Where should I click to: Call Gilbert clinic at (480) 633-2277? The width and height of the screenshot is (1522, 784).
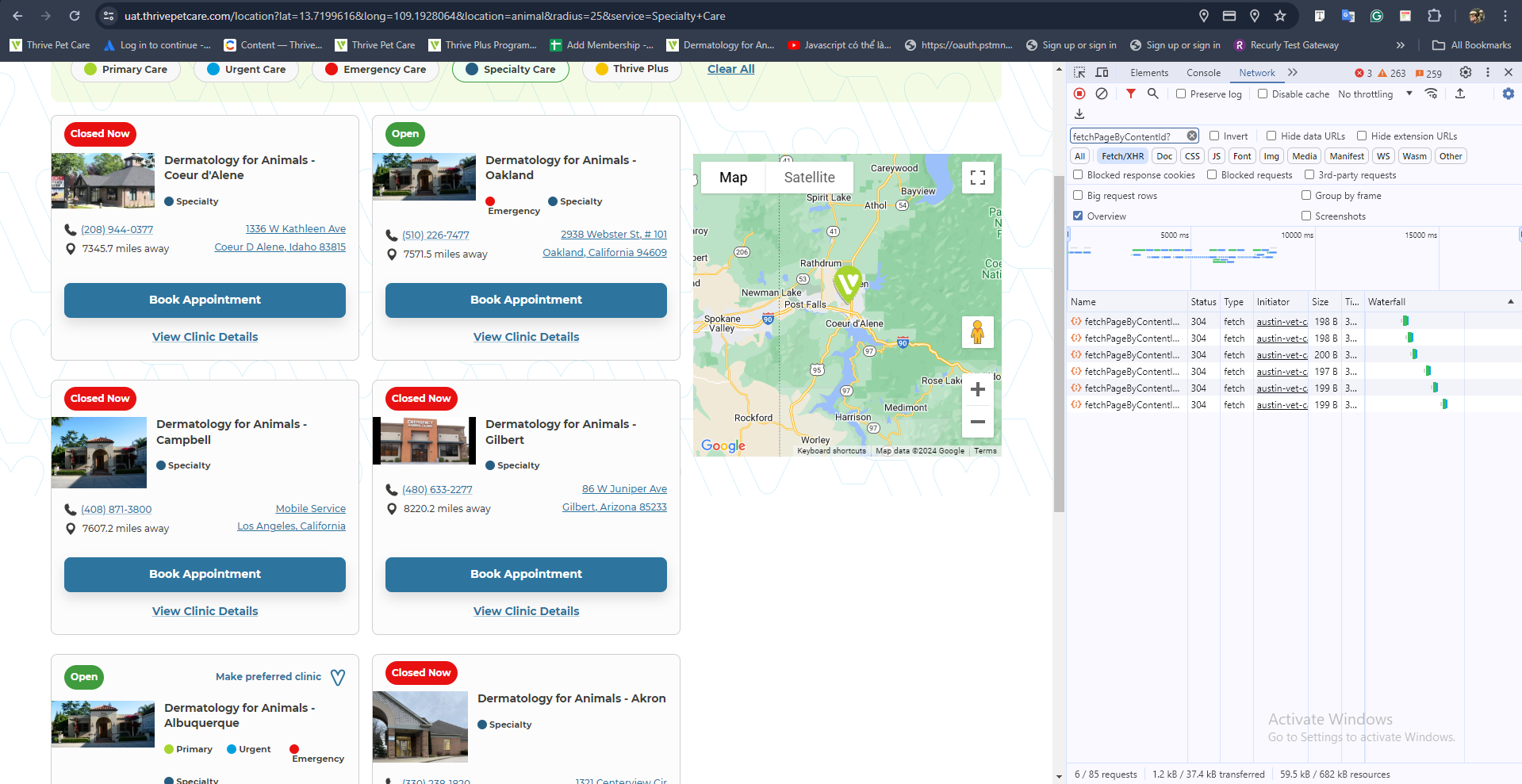coord(437,489)
